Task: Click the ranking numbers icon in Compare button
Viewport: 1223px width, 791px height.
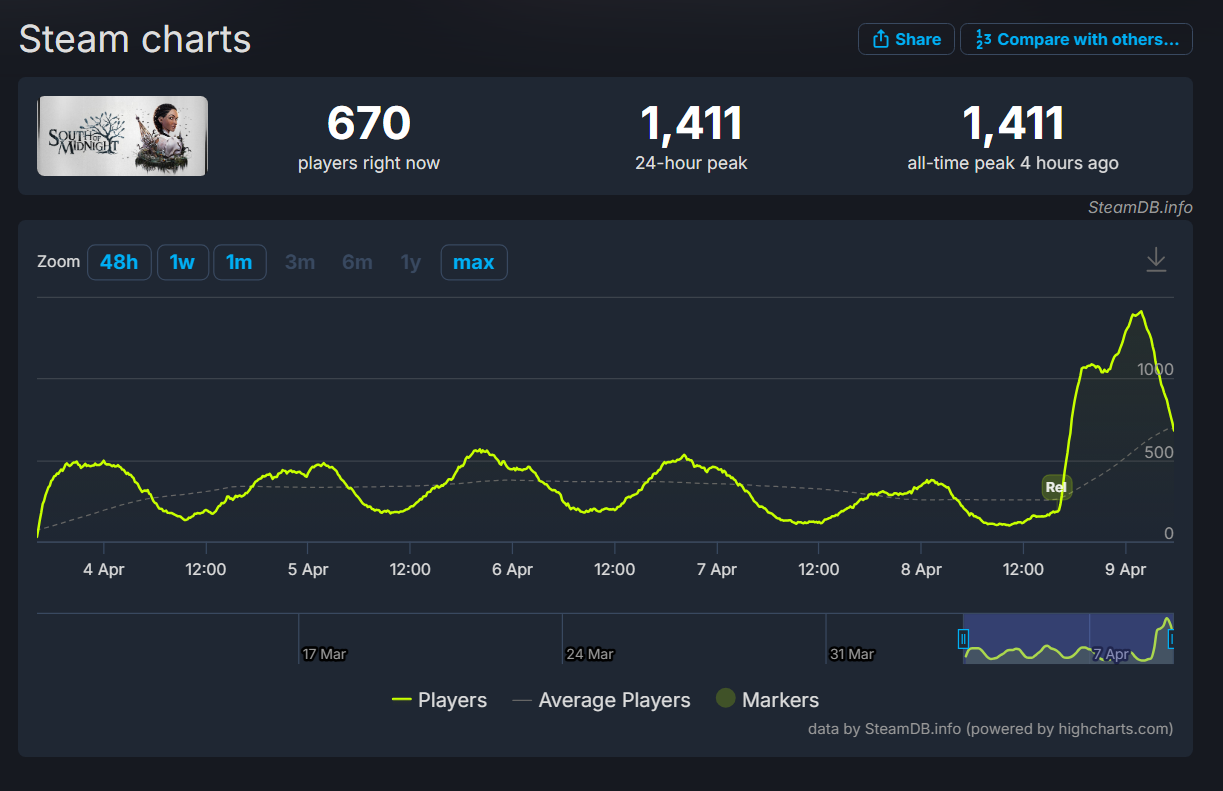Action: 983,39
